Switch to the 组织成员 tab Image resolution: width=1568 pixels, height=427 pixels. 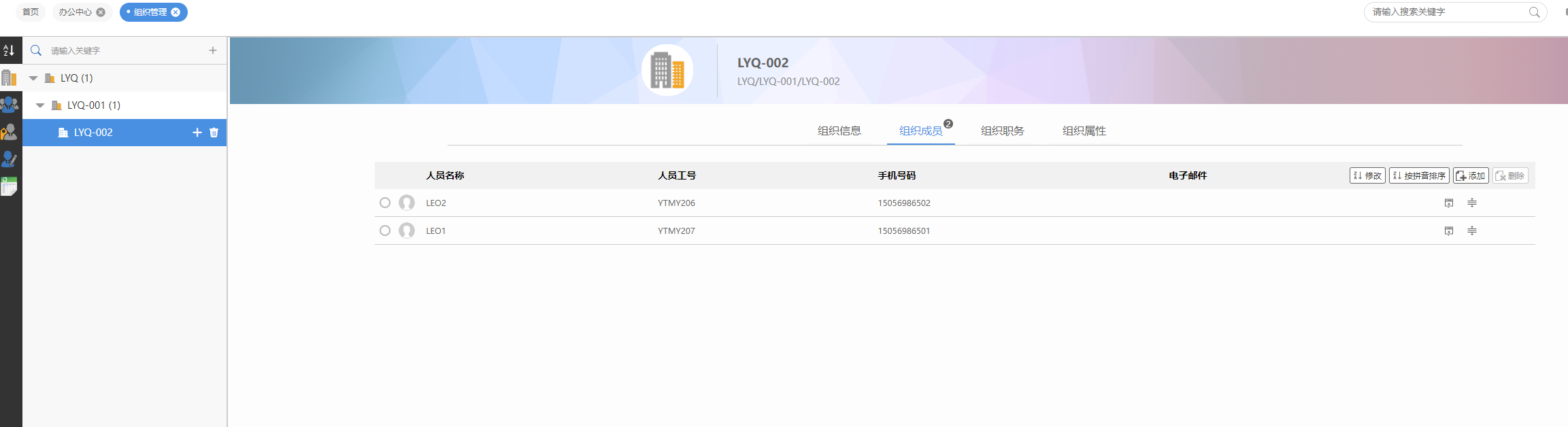coord(921,131)
